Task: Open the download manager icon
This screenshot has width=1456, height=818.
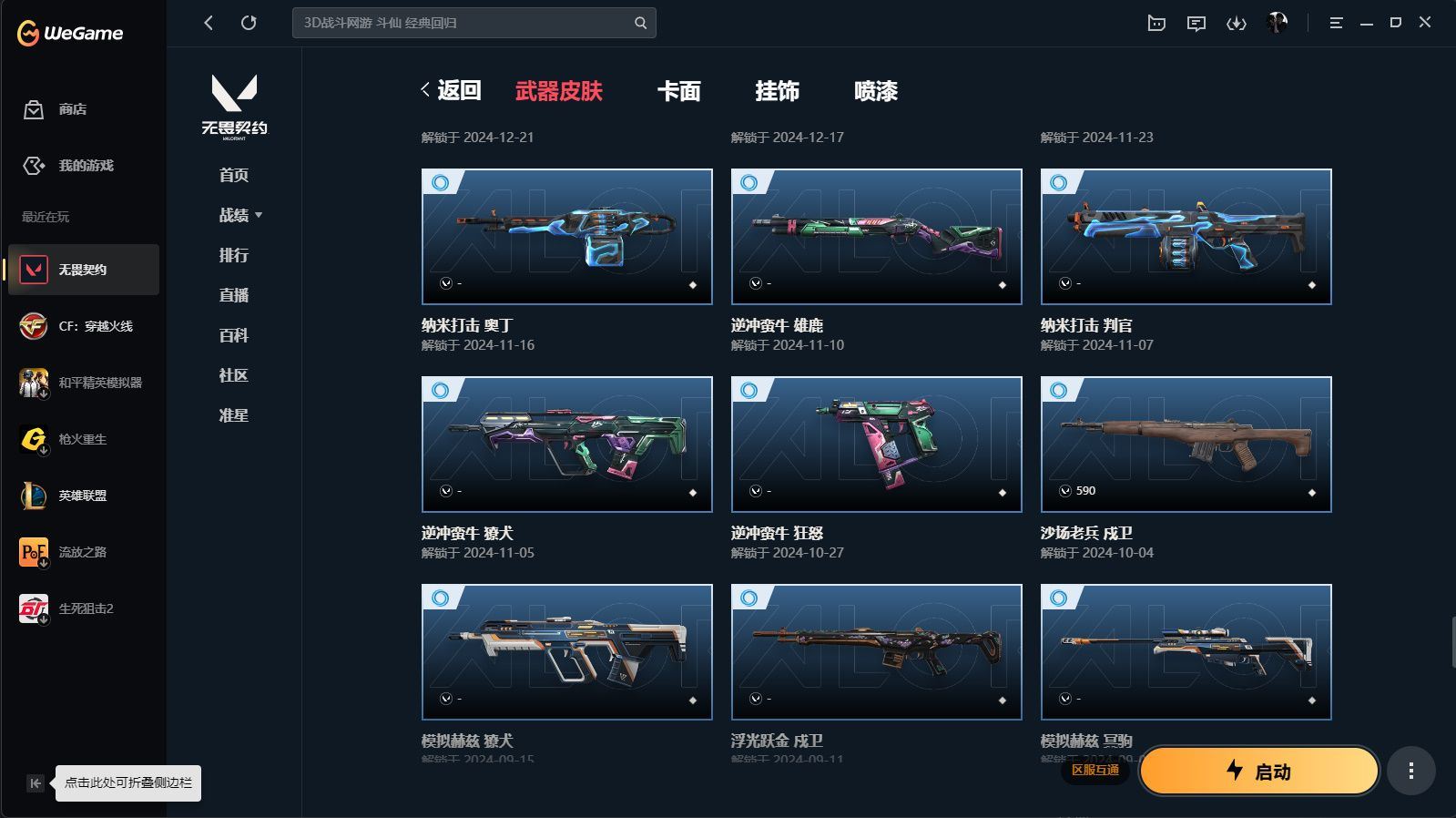Action: (x=1236, y=24)
